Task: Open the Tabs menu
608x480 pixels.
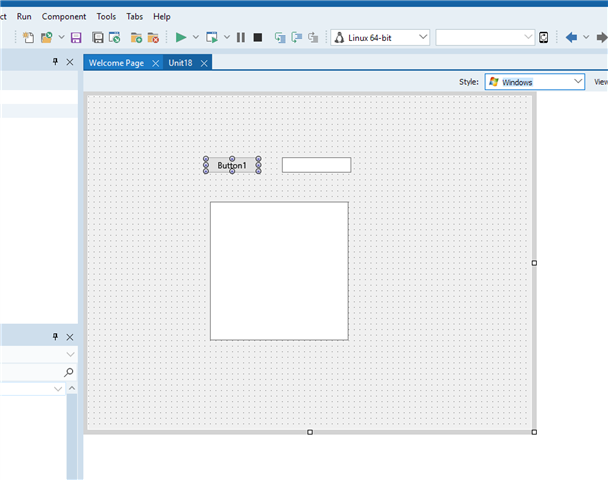Action: point(135,17)
